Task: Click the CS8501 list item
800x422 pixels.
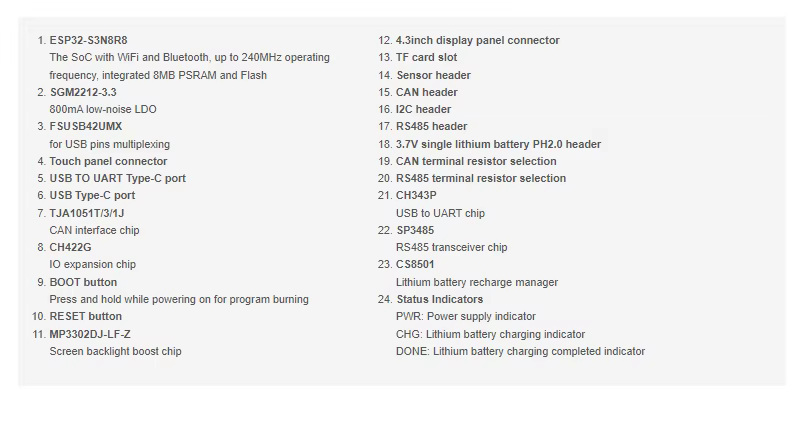Action: pyautogui.click(x=415, y=264)
